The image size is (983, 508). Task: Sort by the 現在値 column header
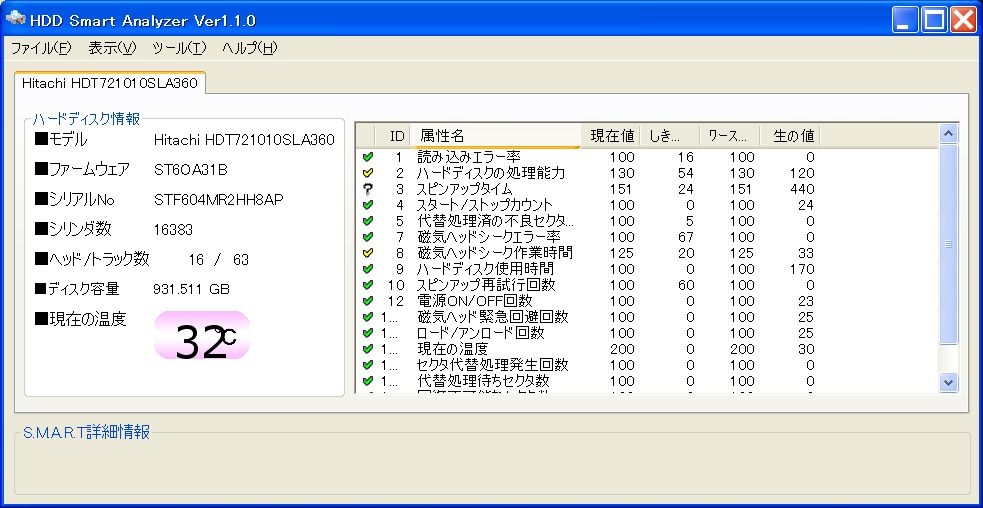coord(611,135)
